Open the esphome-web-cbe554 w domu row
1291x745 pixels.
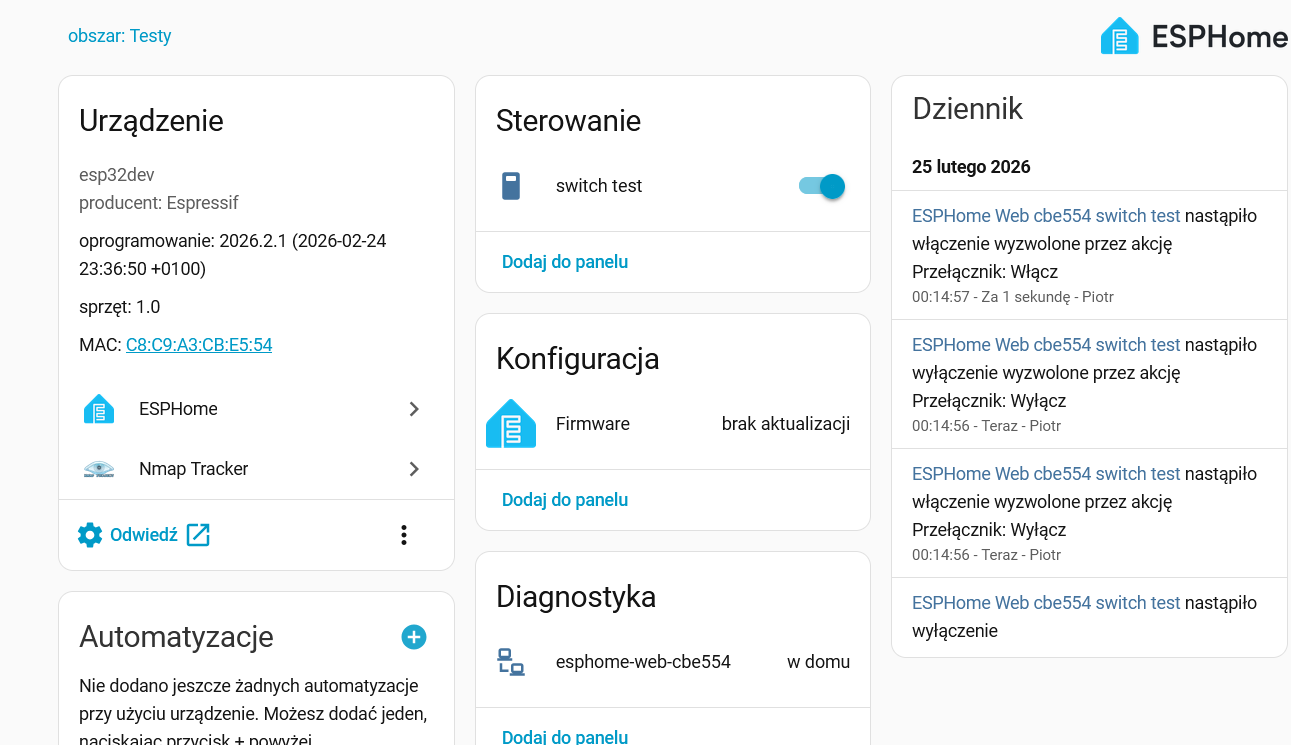coord(672,662)
